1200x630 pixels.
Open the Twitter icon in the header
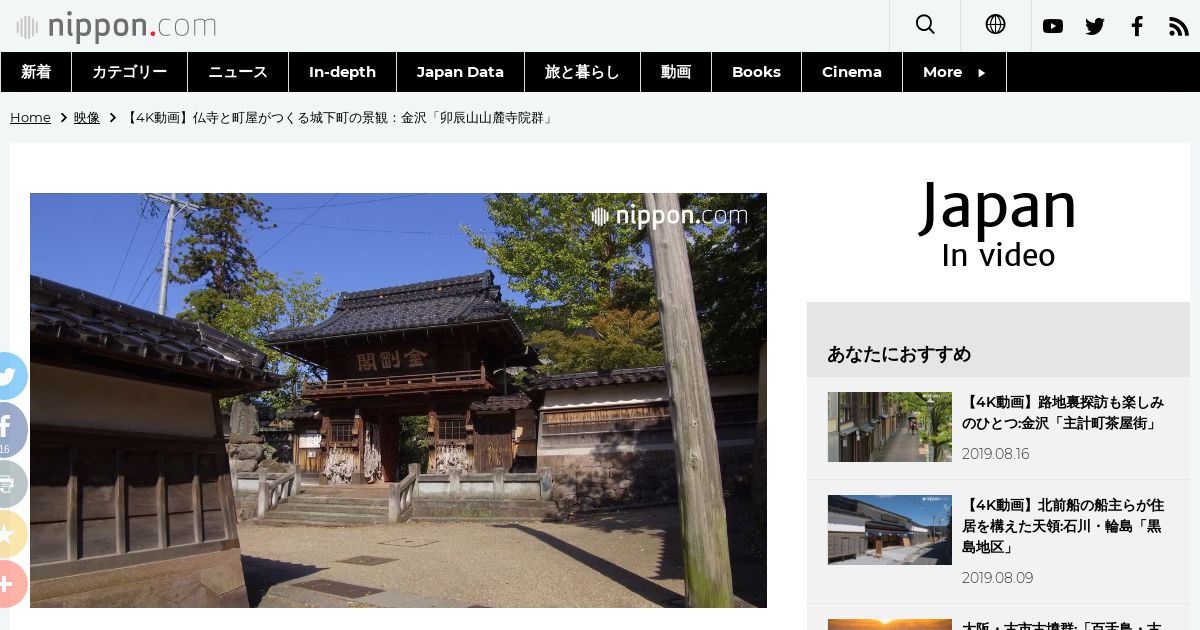[1095, 27]
